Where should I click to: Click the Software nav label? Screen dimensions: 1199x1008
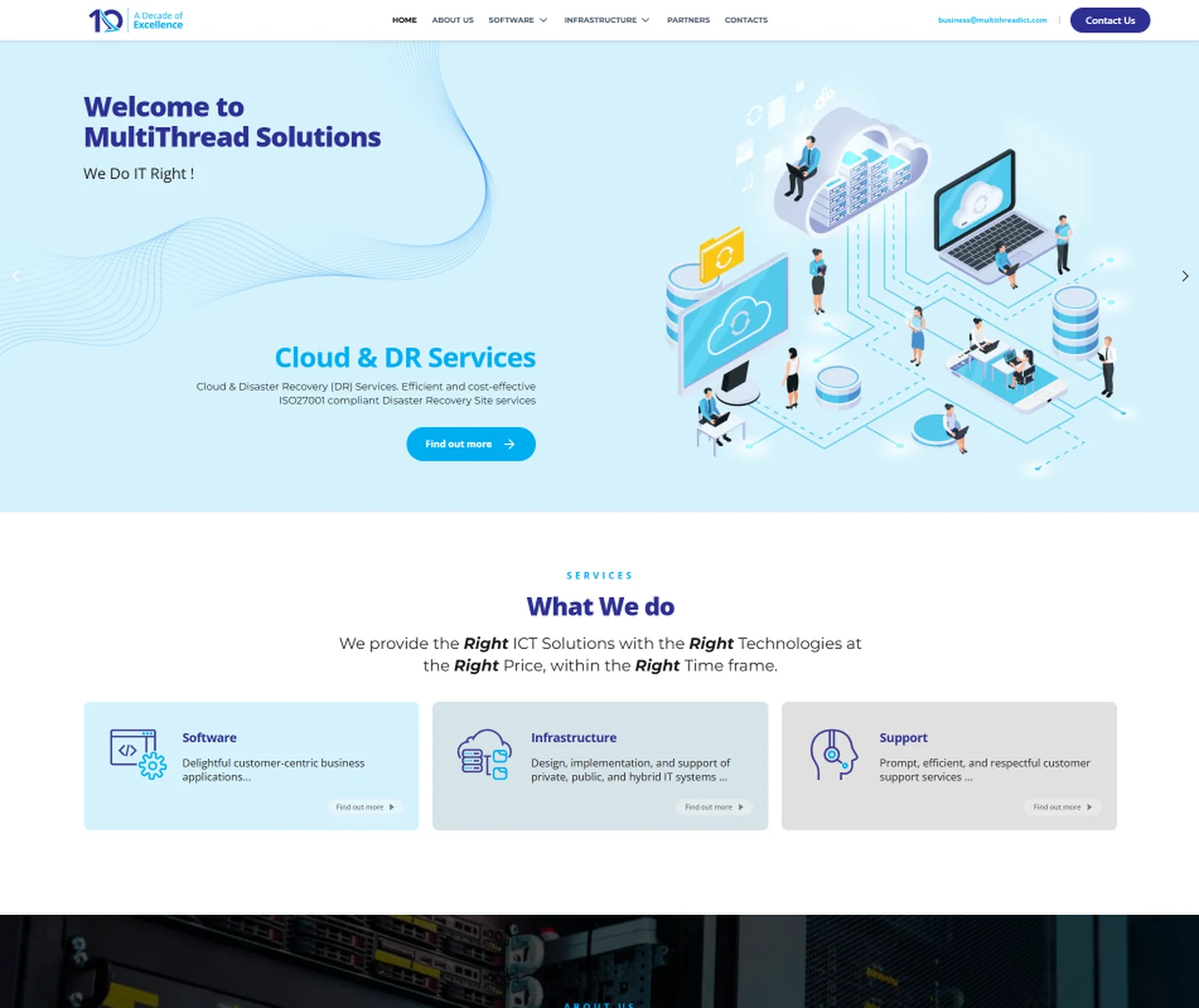pyautogui.click(x=511, y=20)
